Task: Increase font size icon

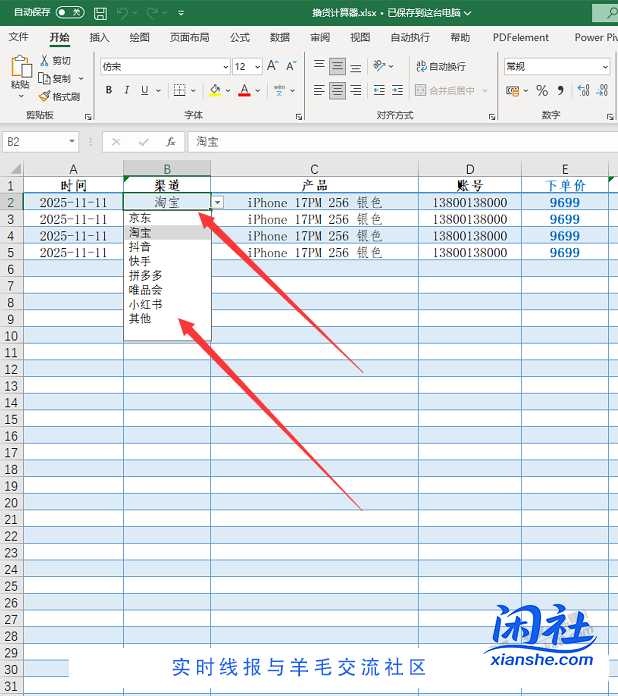Action: pyautogui.click(x=273, y=66)
